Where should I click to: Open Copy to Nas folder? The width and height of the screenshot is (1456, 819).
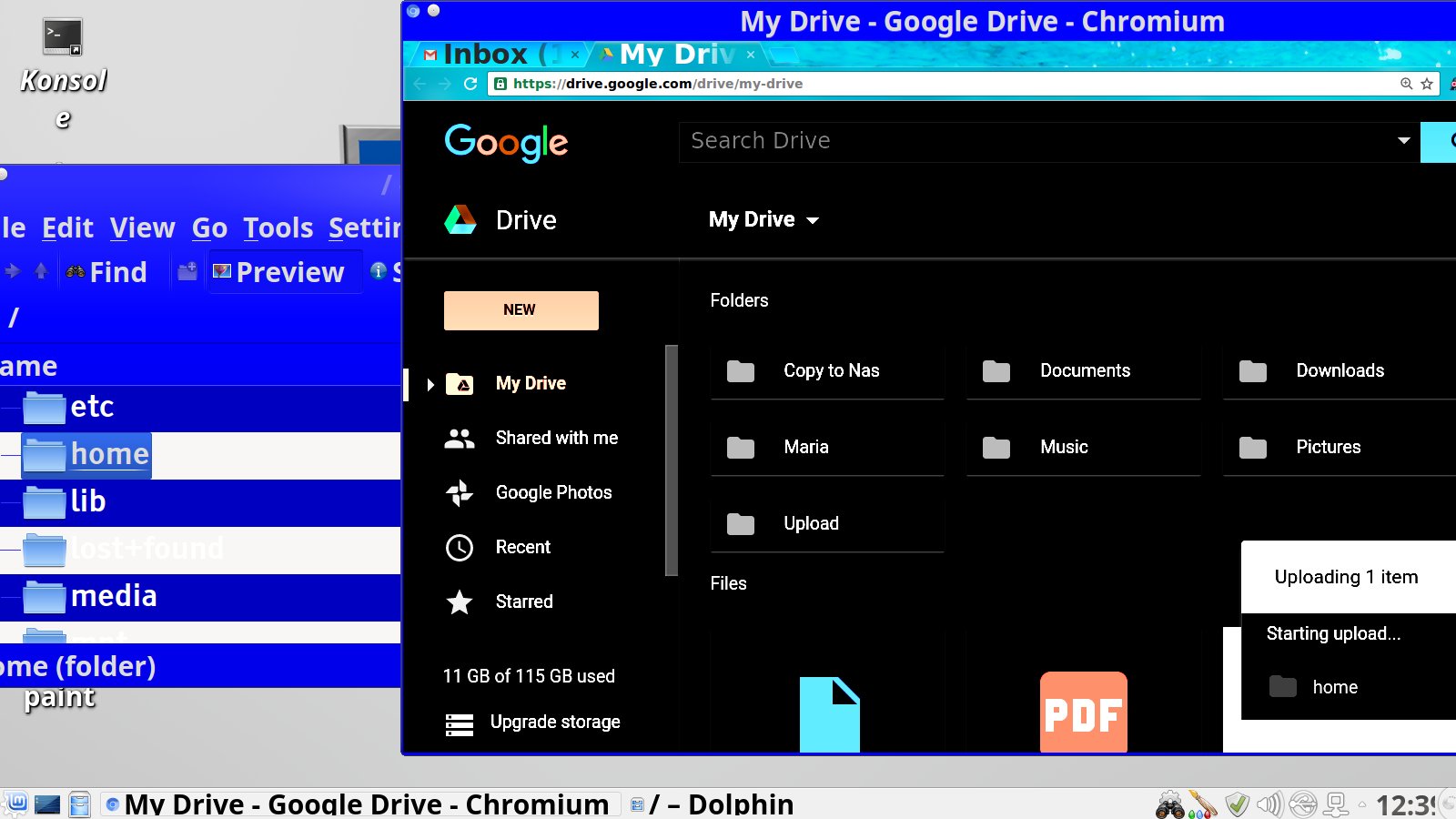coord(827,371)
